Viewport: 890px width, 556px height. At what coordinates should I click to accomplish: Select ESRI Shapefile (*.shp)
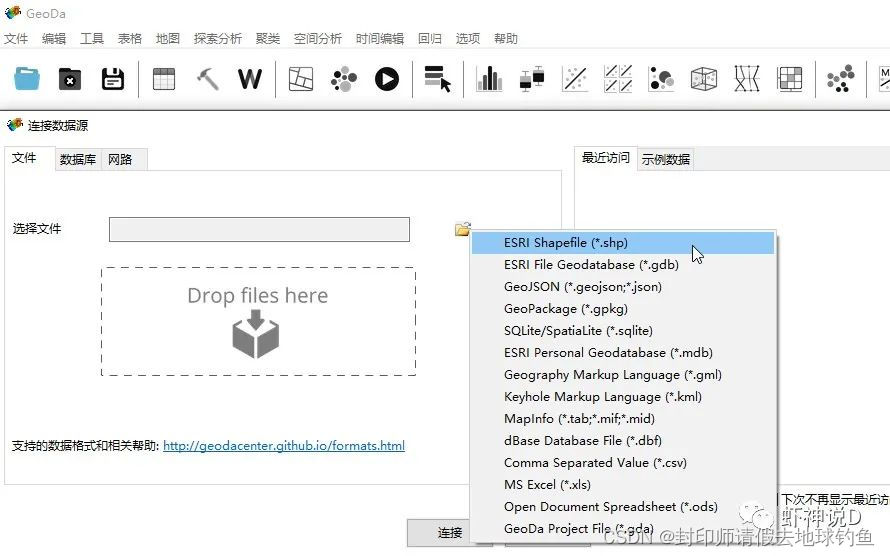623,243
